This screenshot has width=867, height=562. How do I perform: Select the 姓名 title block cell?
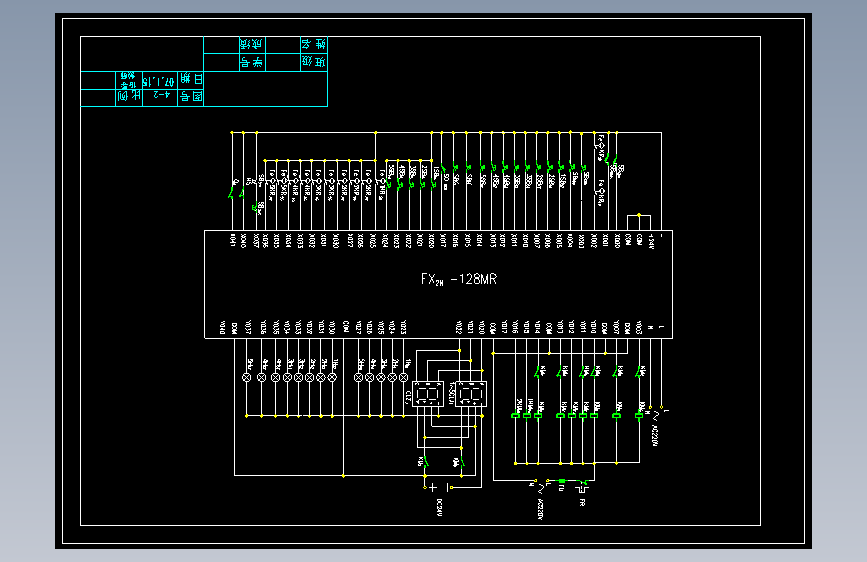coord(314,44)
